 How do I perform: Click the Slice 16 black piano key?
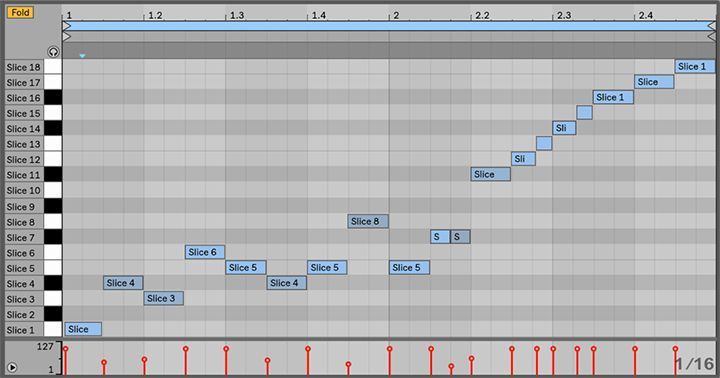[53, 98]
